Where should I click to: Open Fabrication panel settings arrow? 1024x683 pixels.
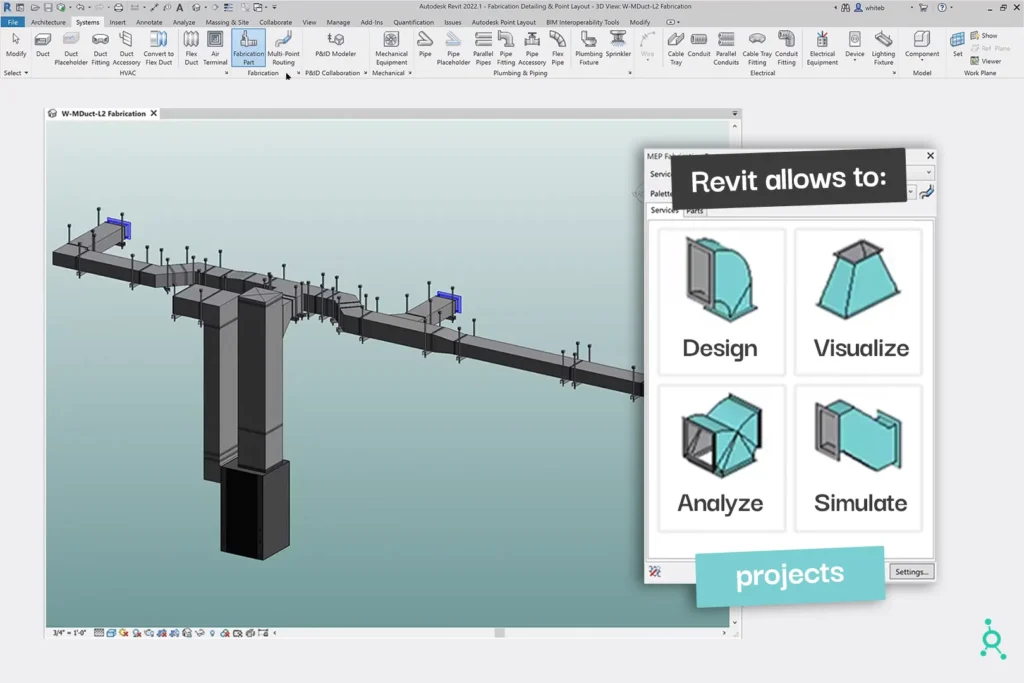298,73
